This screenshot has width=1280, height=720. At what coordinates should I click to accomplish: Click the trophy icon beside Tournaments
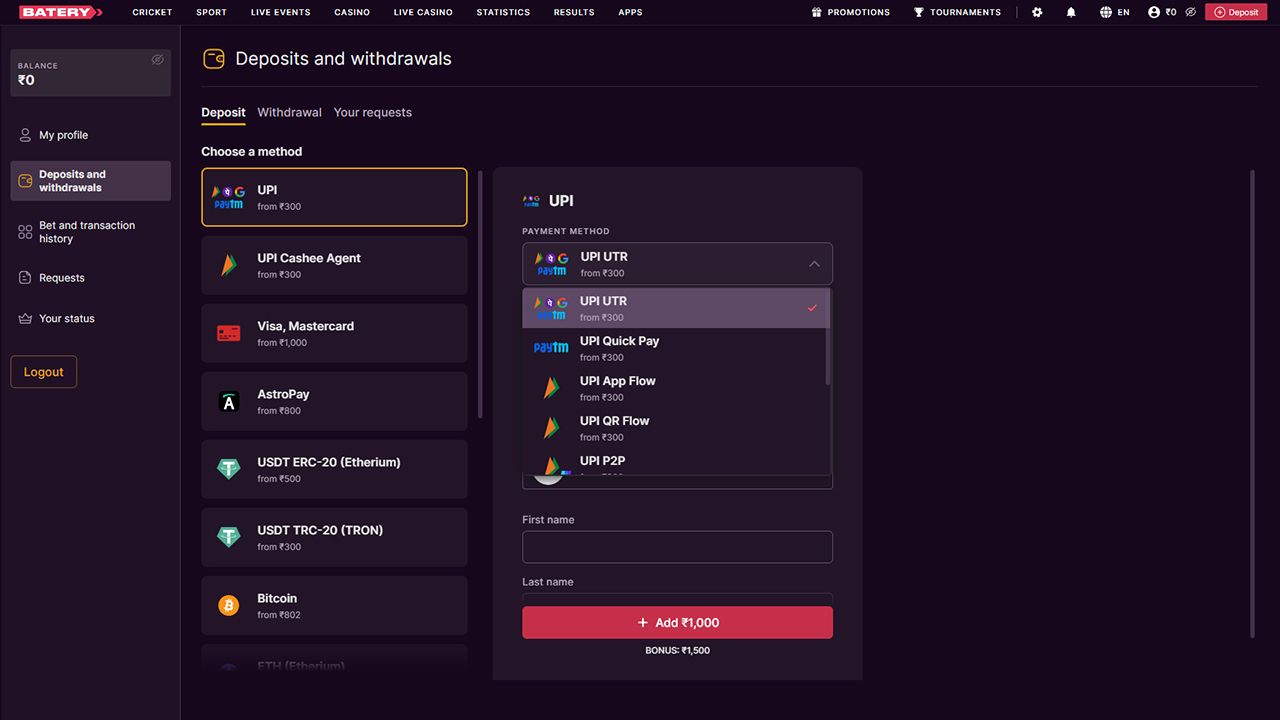pyautogui.click(x=918, y=12)
